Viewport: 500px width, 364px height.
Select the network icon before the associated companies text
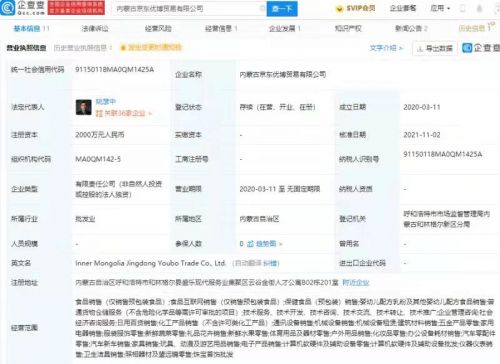tap(99, 114)
